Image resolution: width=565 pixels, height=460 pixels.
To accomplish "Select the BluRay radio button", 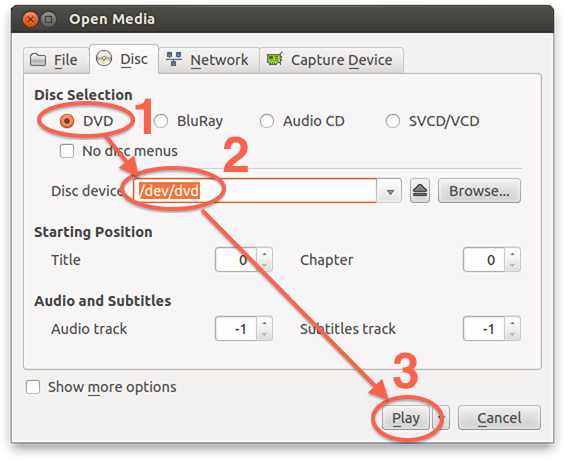I will tap(161, 121).
